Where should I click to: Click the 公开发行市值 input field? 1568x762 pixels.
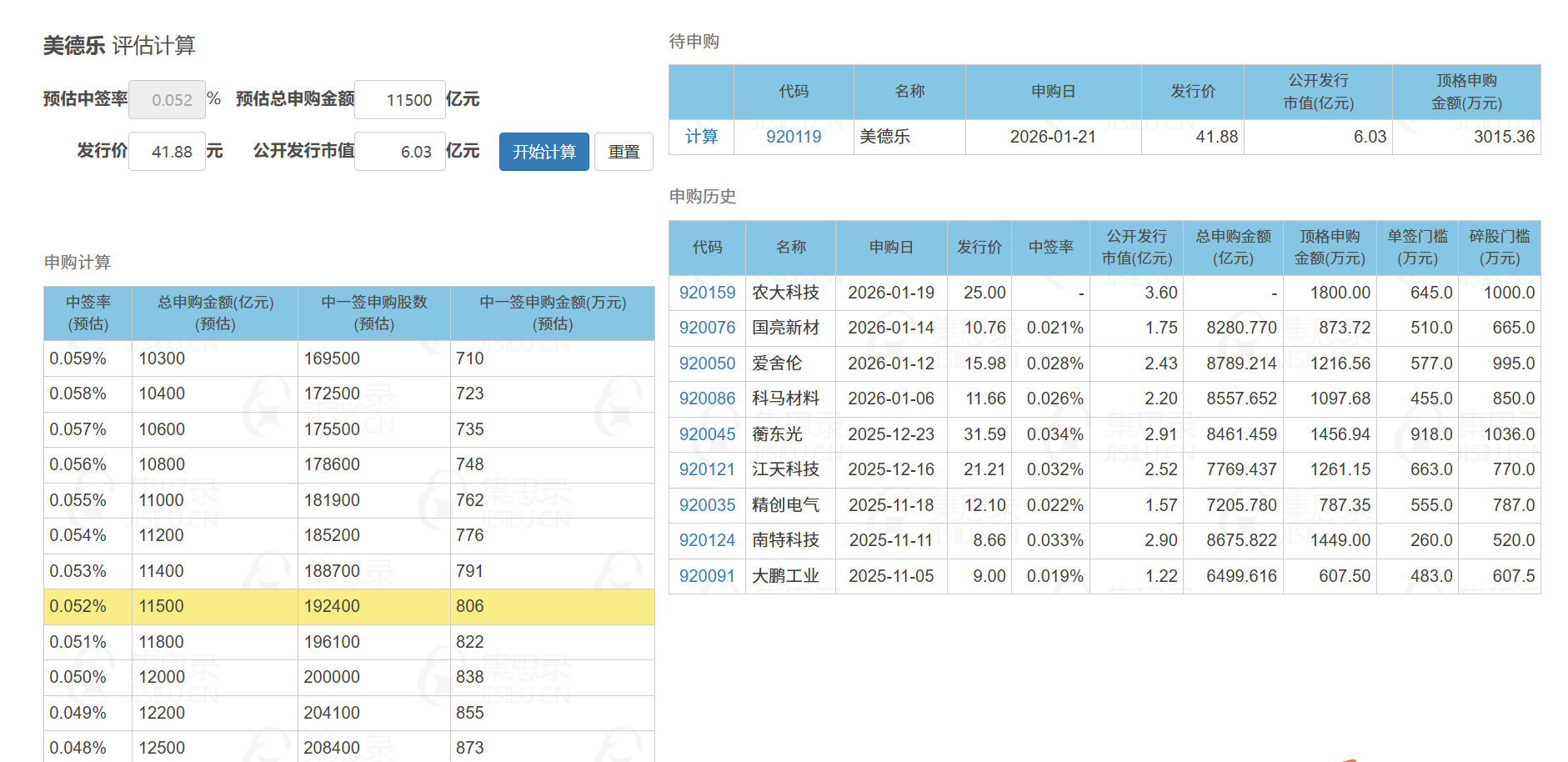coord(399,152)
